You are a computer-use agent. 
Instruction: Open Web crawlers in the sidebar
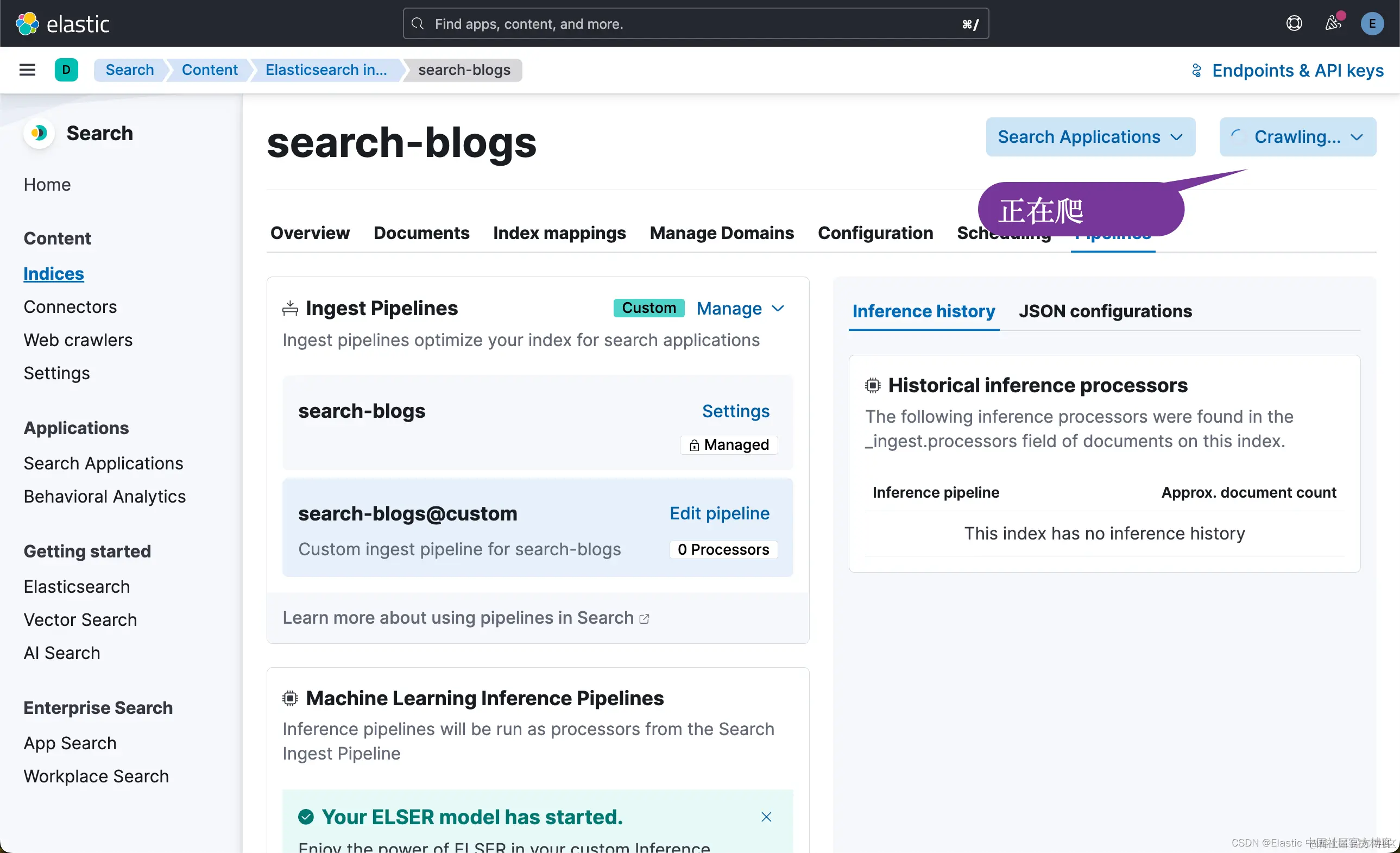pyautogui.click(x=78, y=340)
